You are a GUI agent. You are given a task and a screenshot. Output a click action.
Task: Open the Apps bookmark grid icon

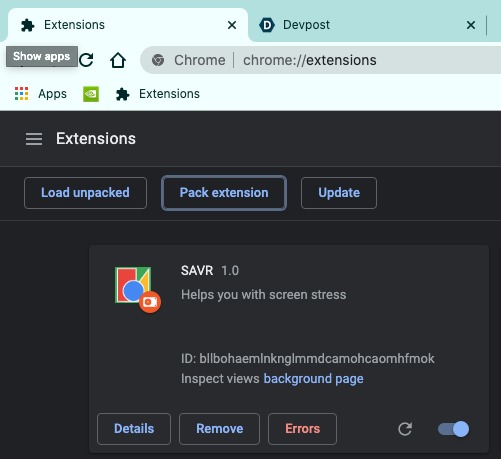(x=21, y=94)
